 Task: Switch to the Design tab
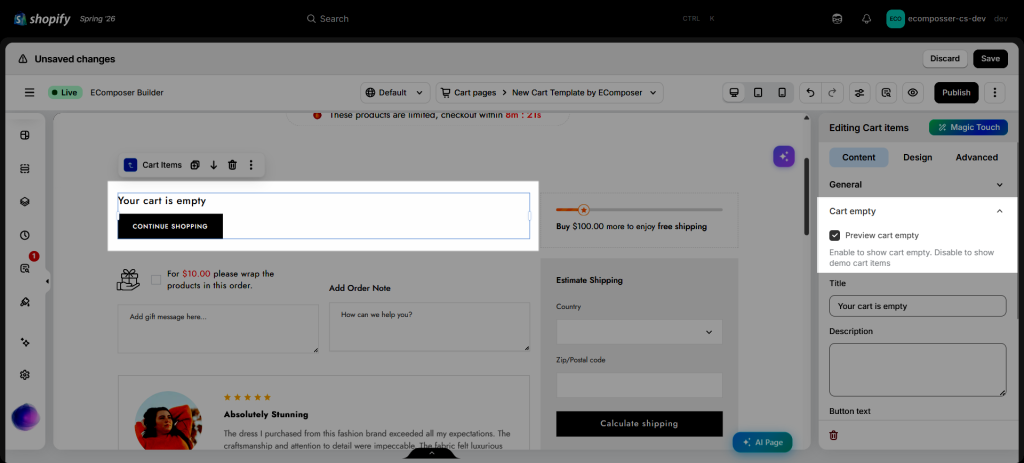click(918, 157)
